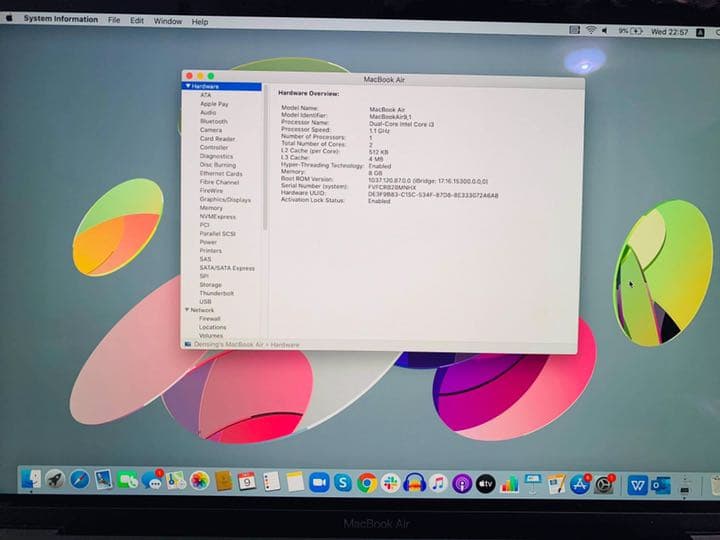
Task: Open Pages from the Dock
Action: pos(557,485)
